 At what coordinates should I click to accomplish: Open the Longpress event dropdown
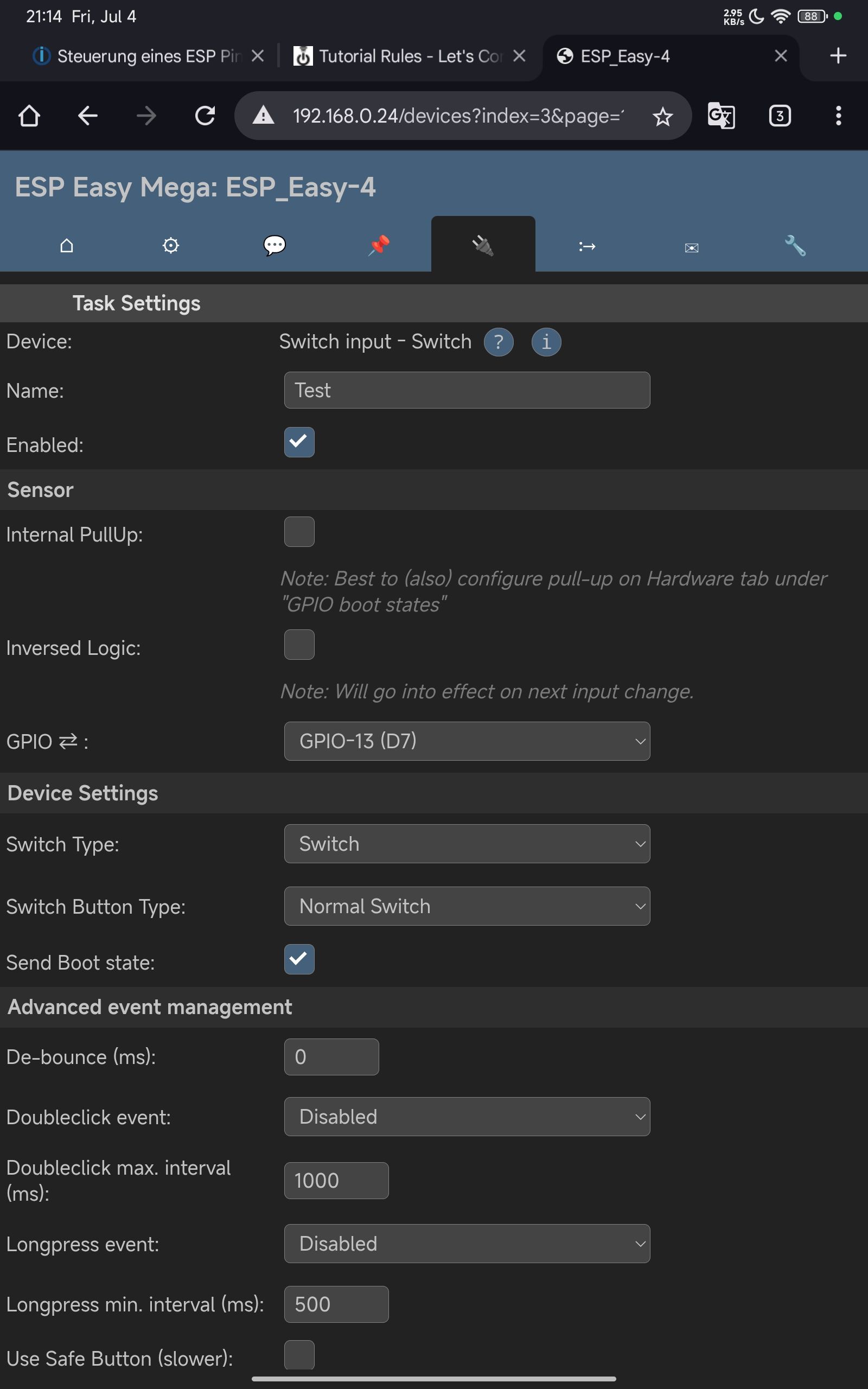click(467, 1244)
